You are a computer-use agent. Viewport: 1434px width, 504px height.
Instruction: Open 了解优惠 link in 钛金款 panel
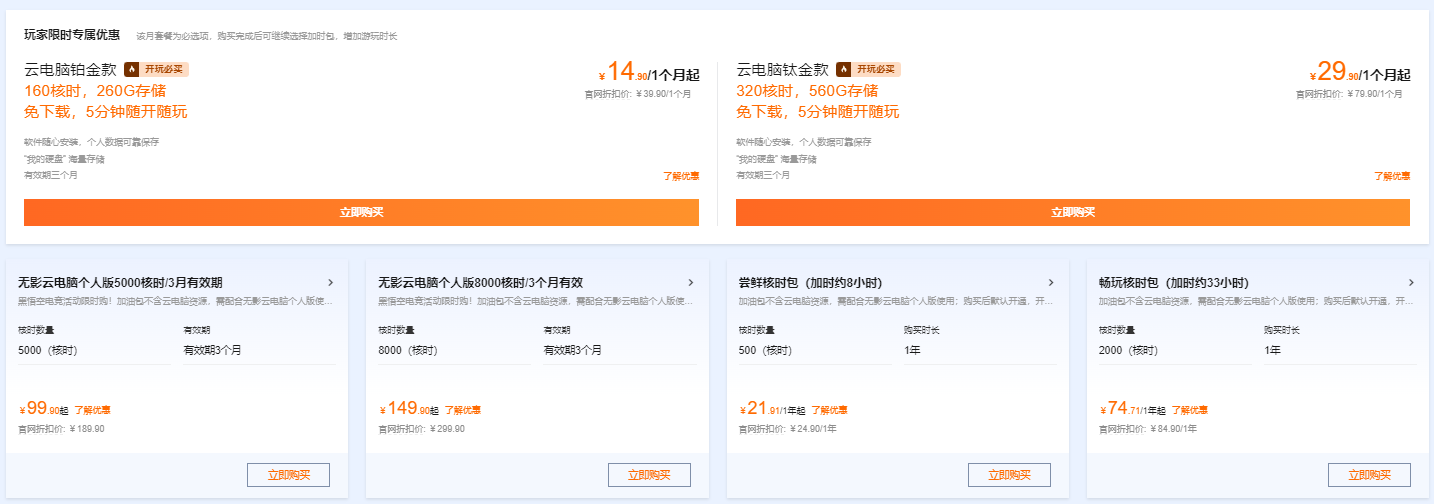(x=1392, y=176)
